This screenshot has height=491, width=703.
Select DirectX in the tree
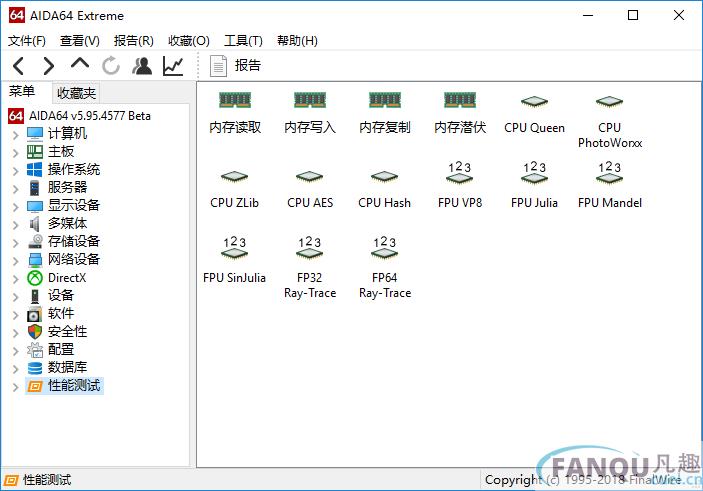point(67,278)
